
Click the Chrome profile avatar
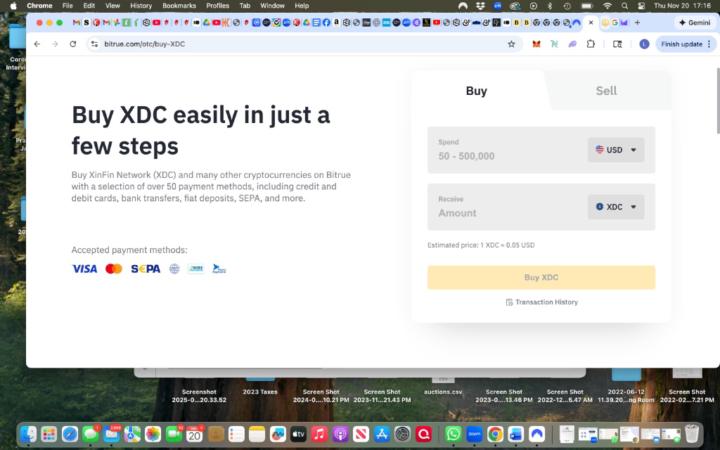[644, 44]
